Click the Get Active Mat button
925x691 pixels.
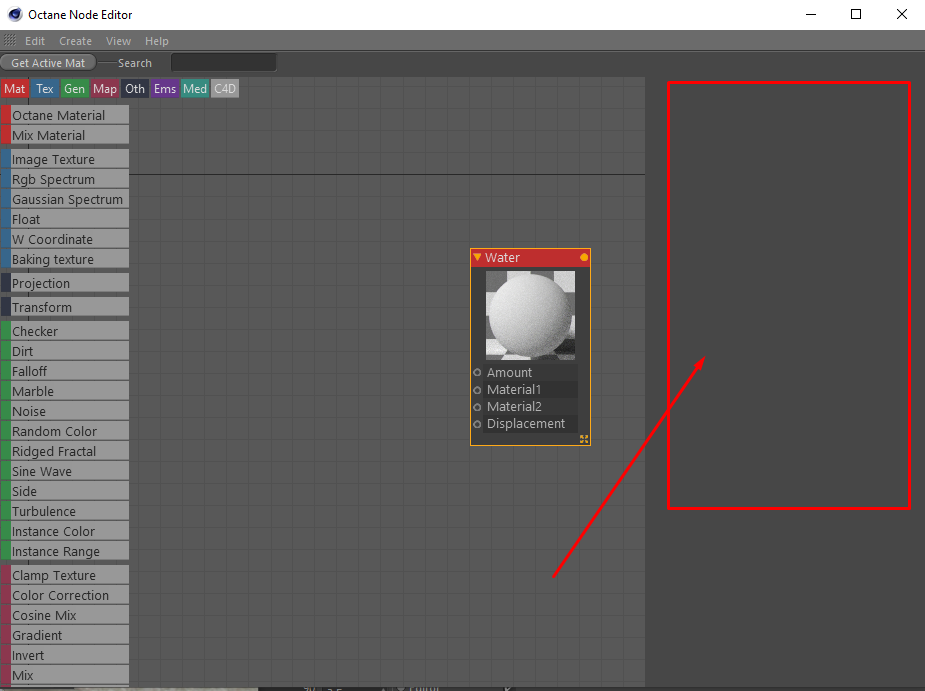pos(48,63)
